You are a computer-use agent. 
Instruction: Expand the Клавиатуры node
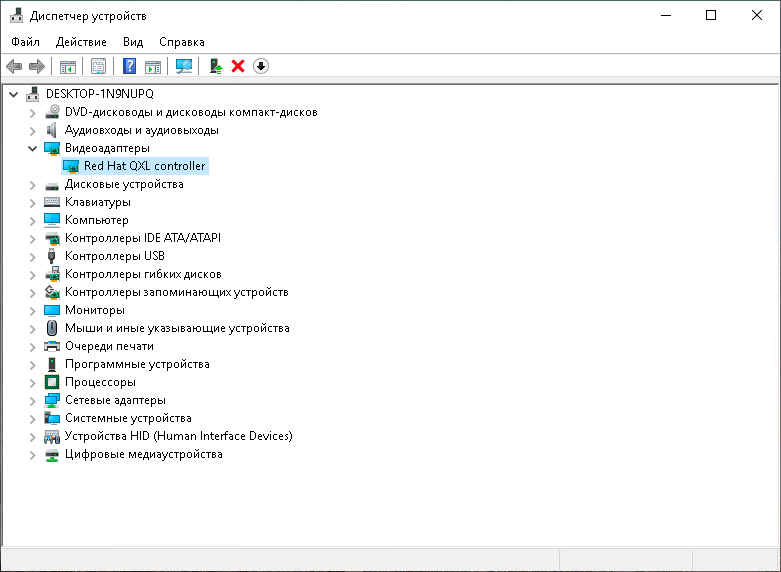pos(32,202)
